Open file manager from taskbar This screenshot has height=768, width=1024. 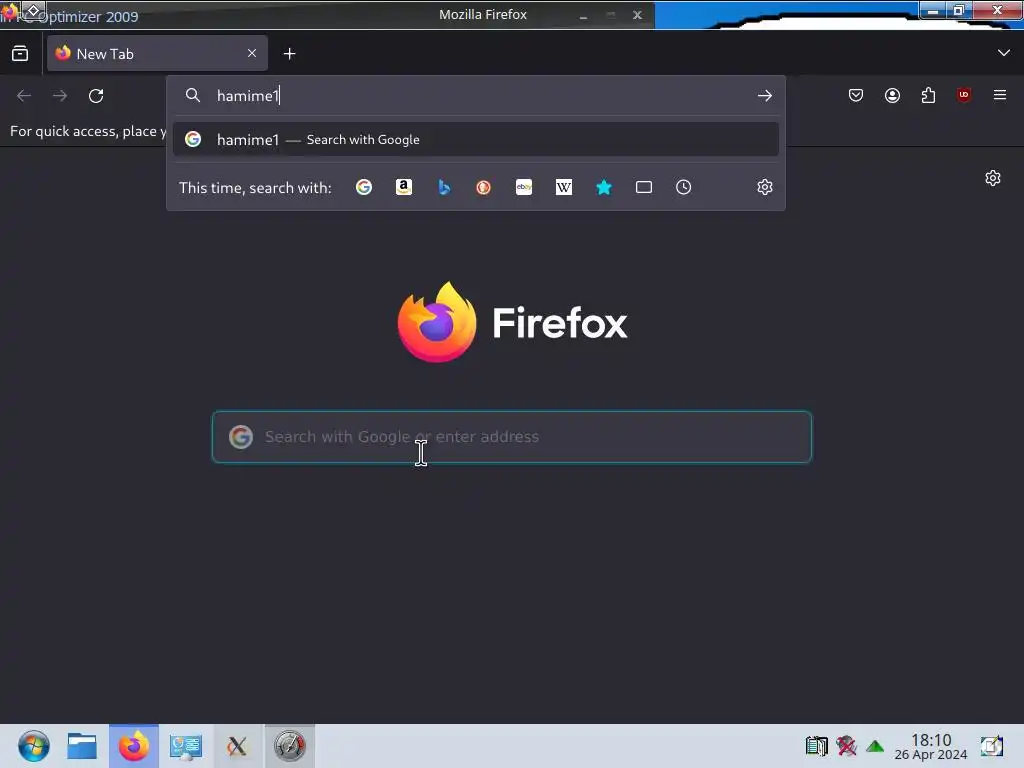[x=82, y=746]
